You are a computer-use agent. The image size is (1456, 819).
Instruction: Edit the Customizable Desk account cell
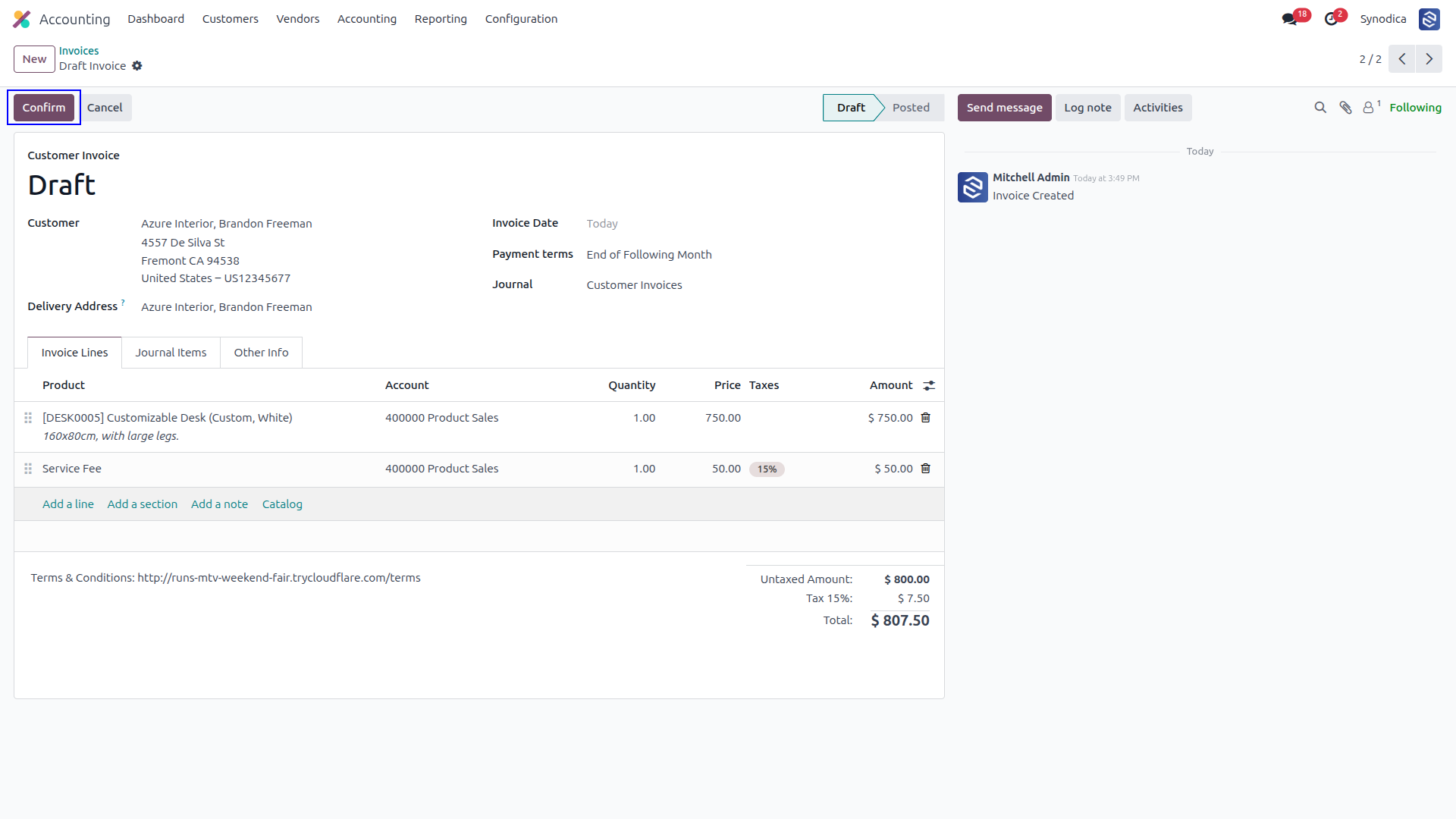click(x=442, y=418)
